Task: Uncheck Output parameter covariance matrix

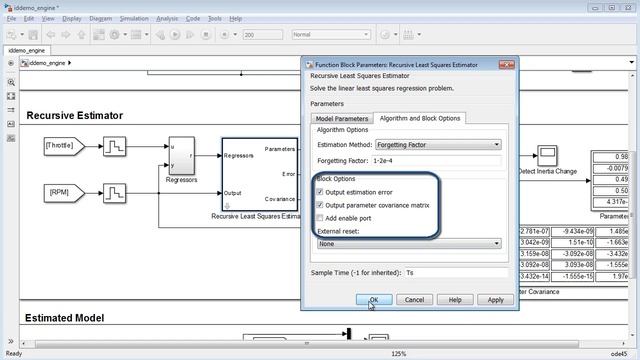Action: point(320,205)
